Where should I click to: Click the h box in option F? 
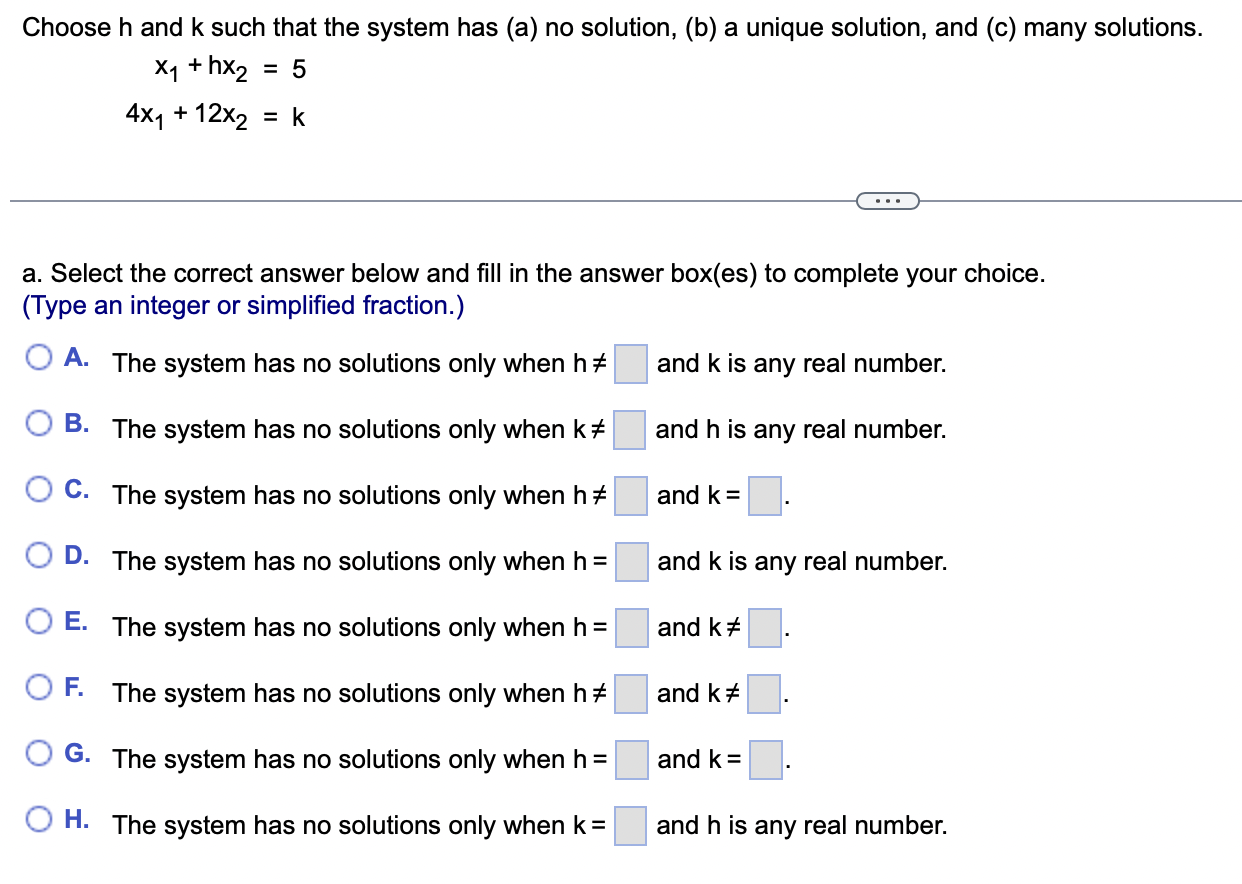click(631, 695)
